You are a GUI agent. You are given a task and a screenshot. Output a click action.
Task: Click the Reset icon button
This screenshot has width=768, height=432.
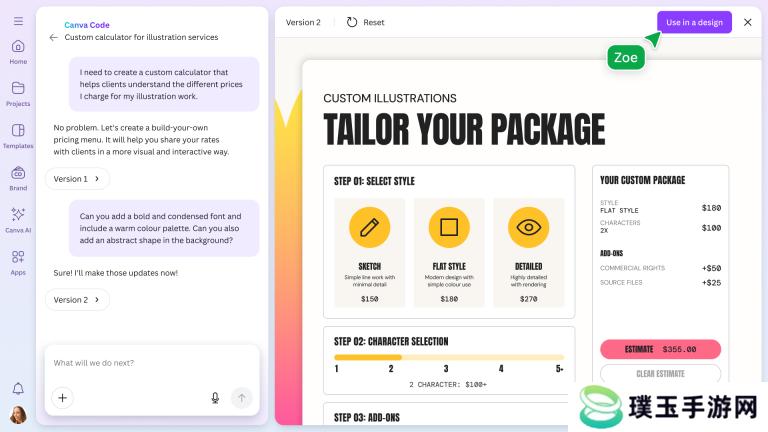pos(352,22)
